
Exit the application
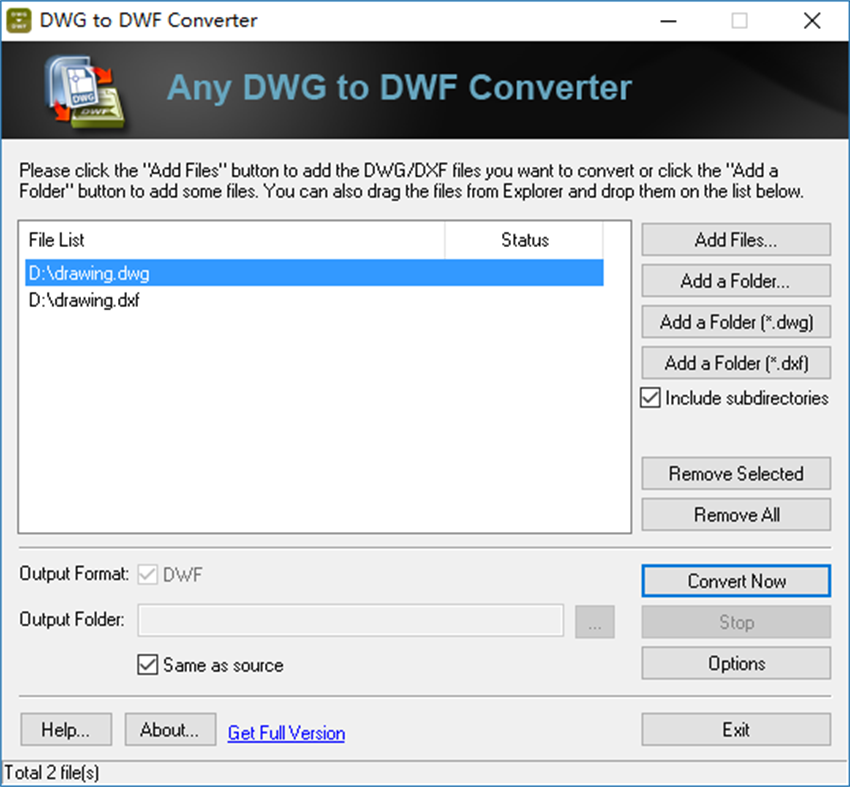[x=735, y=729]
